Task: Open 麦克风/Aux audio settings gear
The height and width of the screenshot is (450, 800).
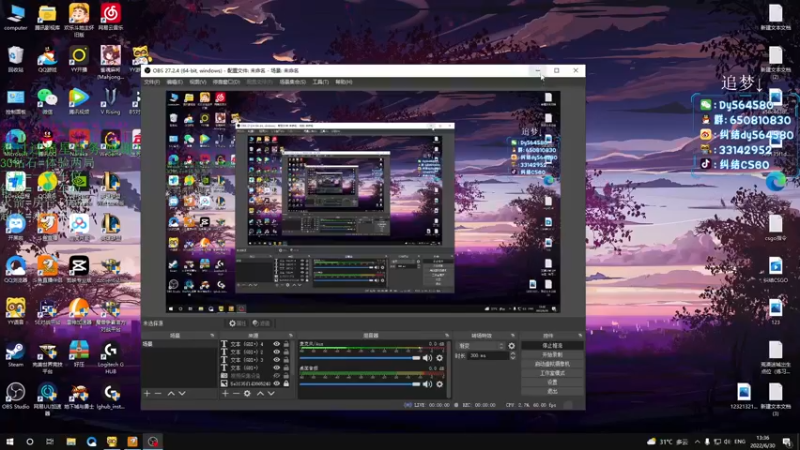Action: pyautogui.click(x=440, y=358)
